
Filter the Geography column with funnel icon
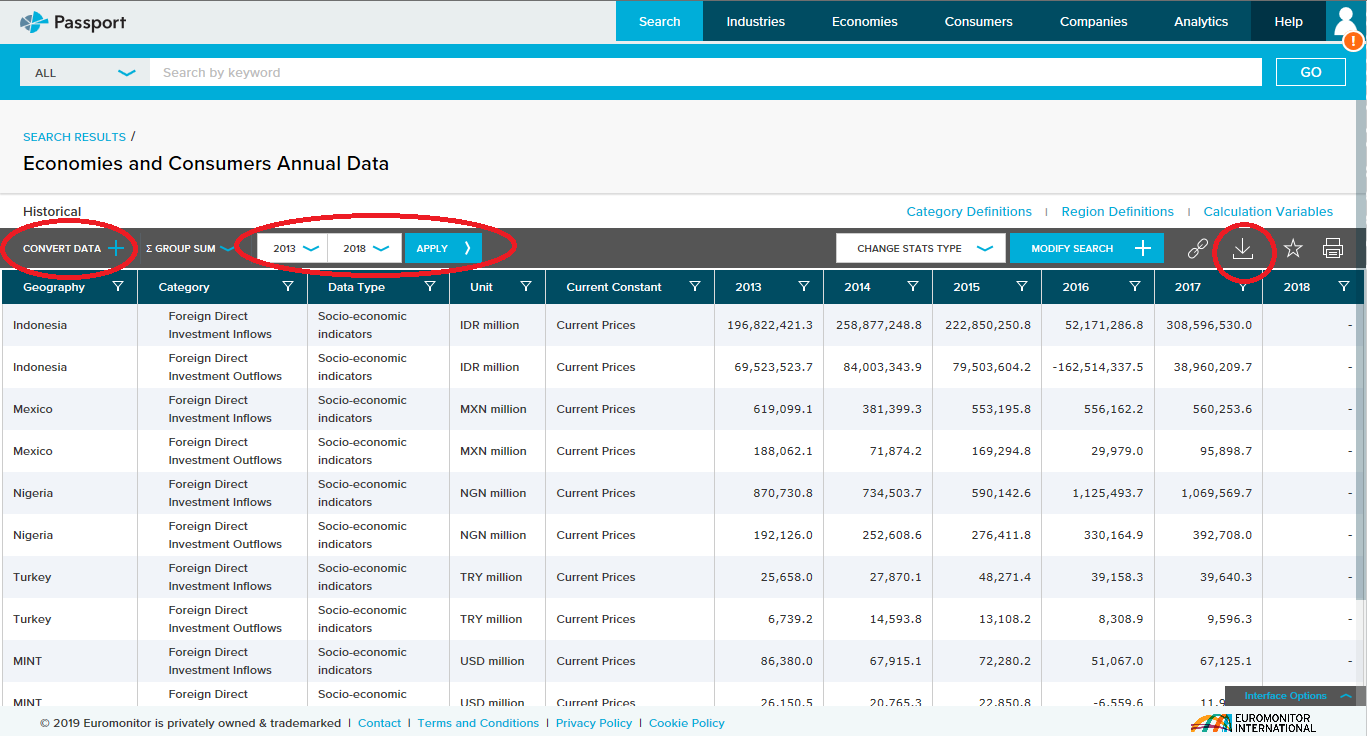pos(119,287)
